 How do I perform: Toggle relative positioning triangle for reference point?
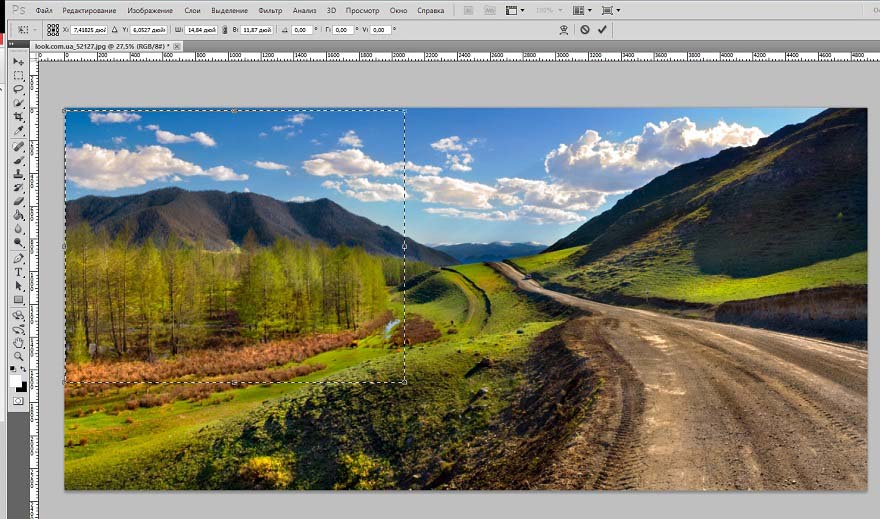tap(115, 29)
